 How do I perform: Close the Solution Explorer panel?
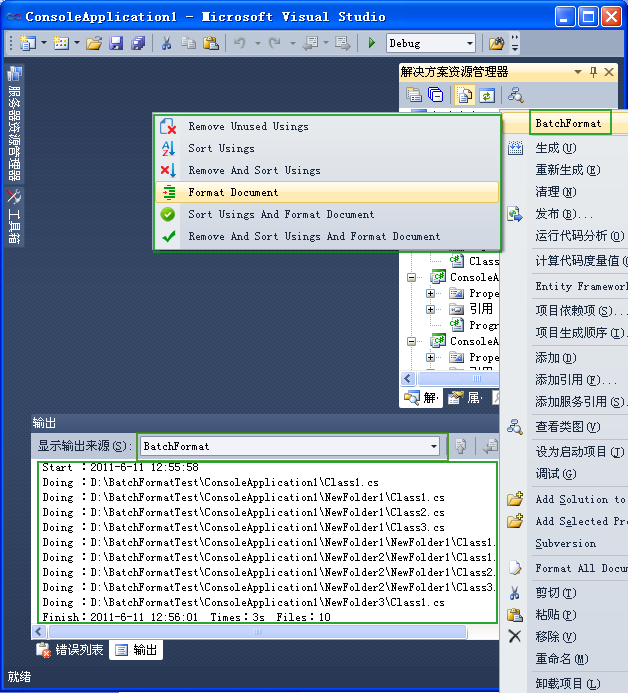coord(609,72)
